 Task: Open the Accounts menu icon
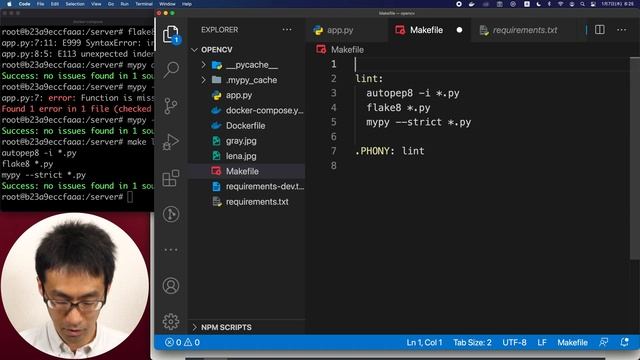coord(171,285)
